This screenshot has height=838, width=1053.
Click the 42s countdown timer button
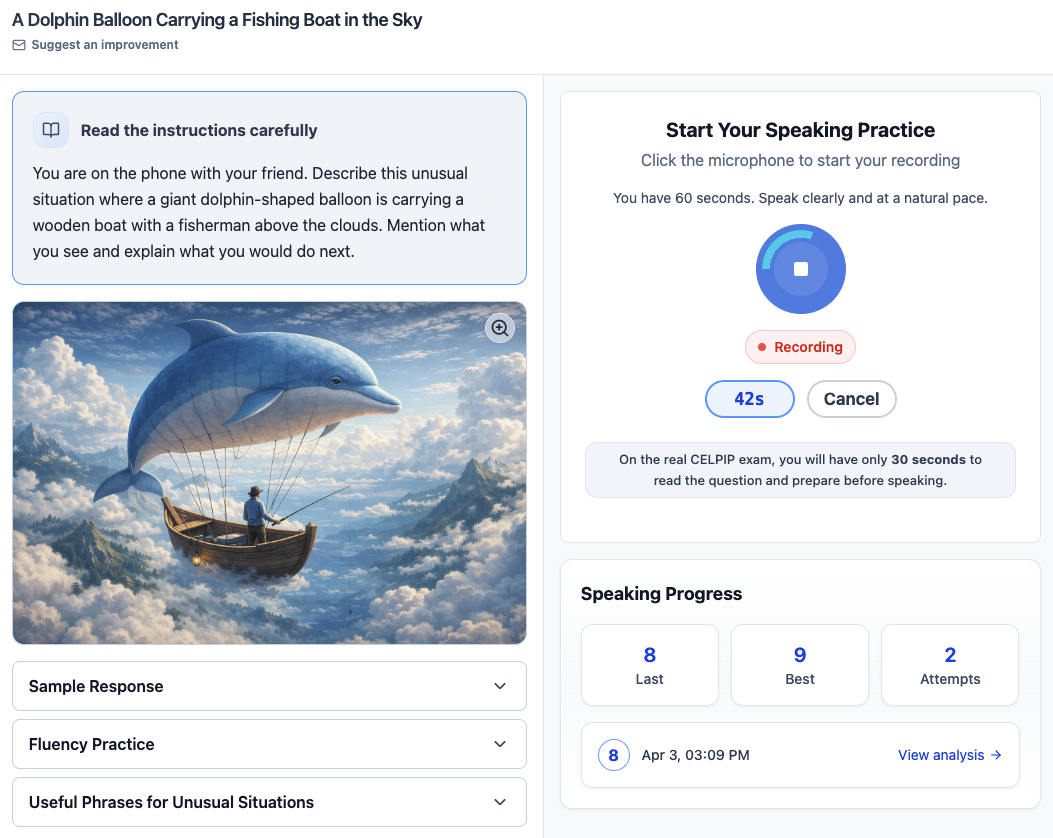tap(749, 399)
